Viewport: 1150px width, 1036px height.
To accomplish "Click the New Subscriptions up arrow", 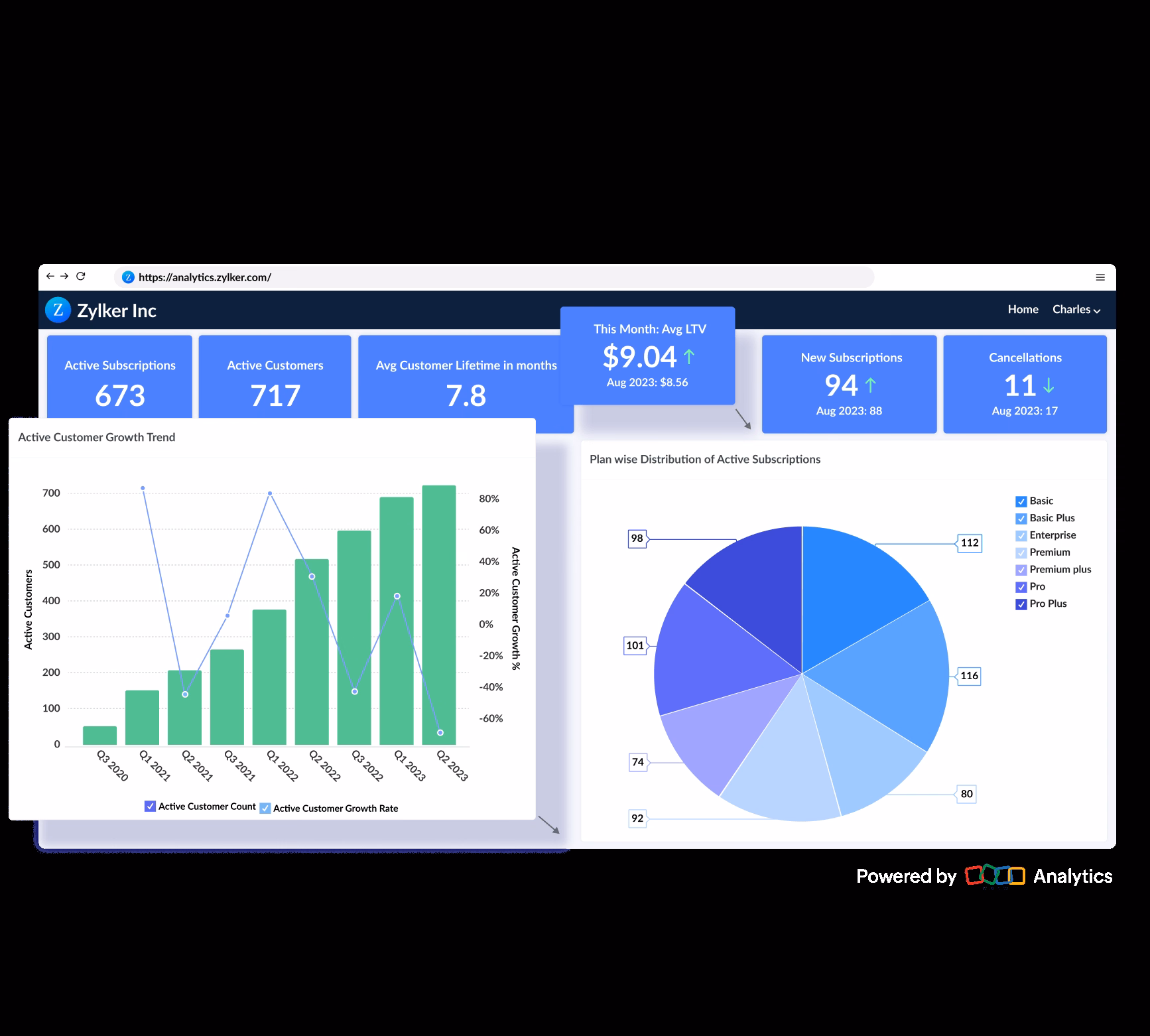I will click(871, 385).
